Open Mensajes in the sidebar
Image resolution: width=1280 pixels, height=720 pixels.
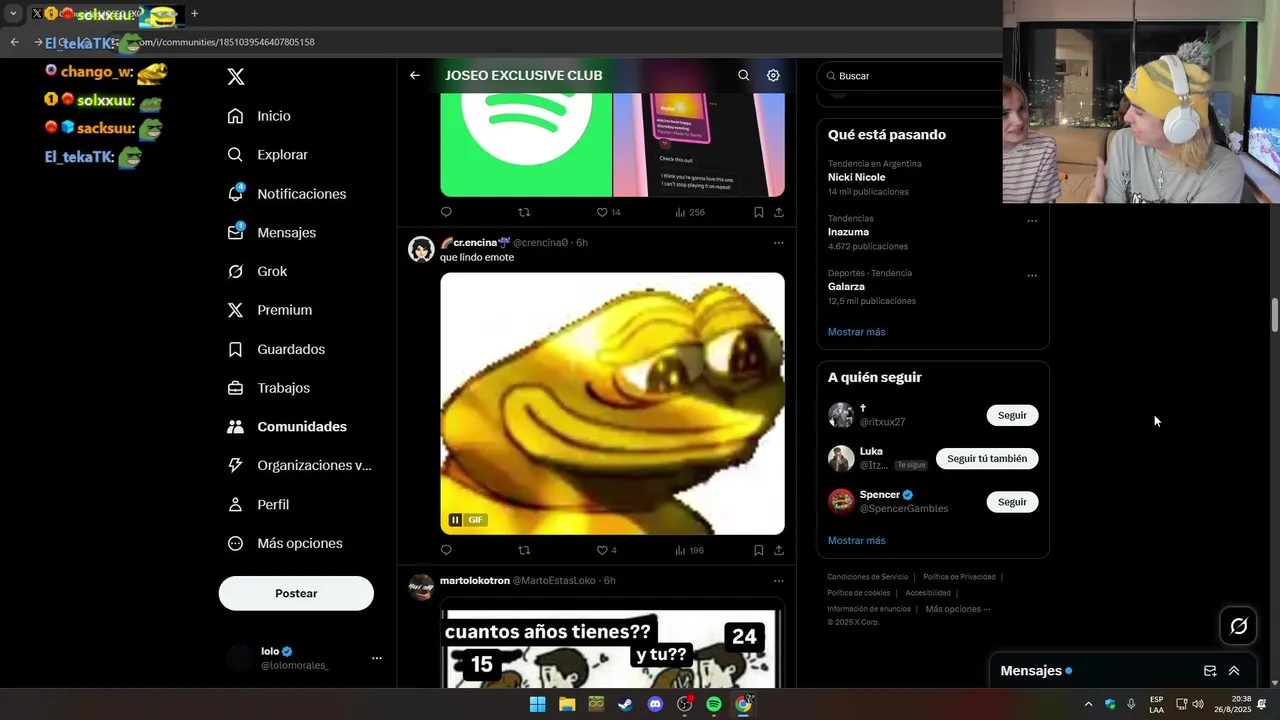271,232
